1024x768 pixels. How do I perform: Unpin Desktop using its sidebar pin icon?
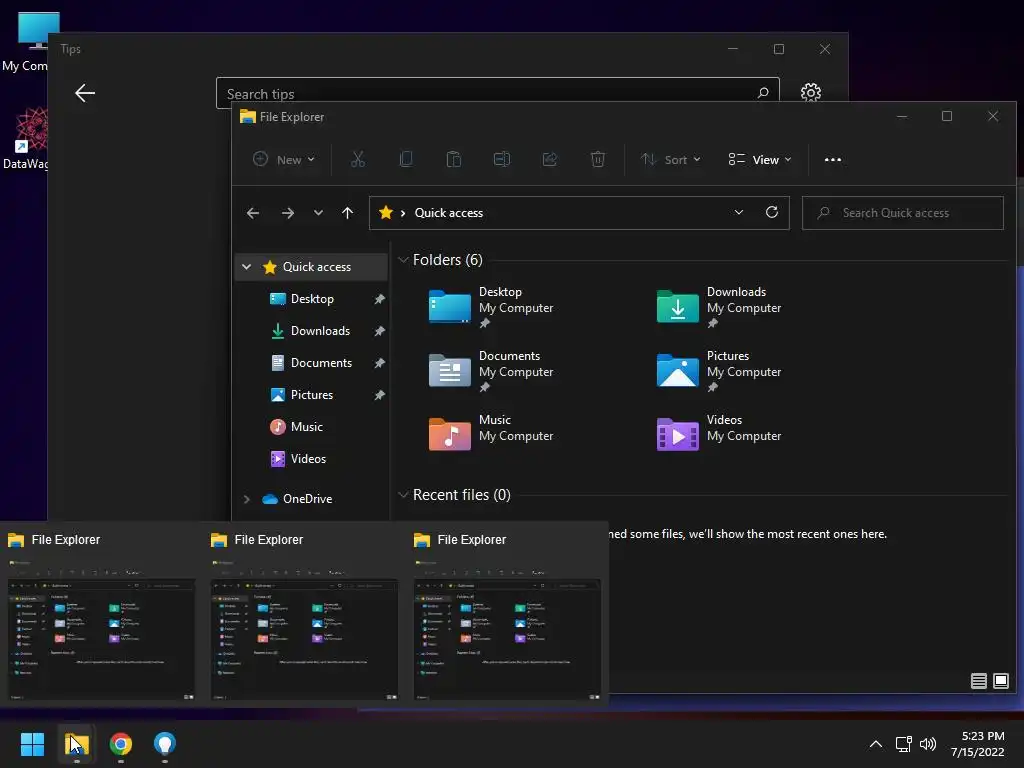point(379,299)
